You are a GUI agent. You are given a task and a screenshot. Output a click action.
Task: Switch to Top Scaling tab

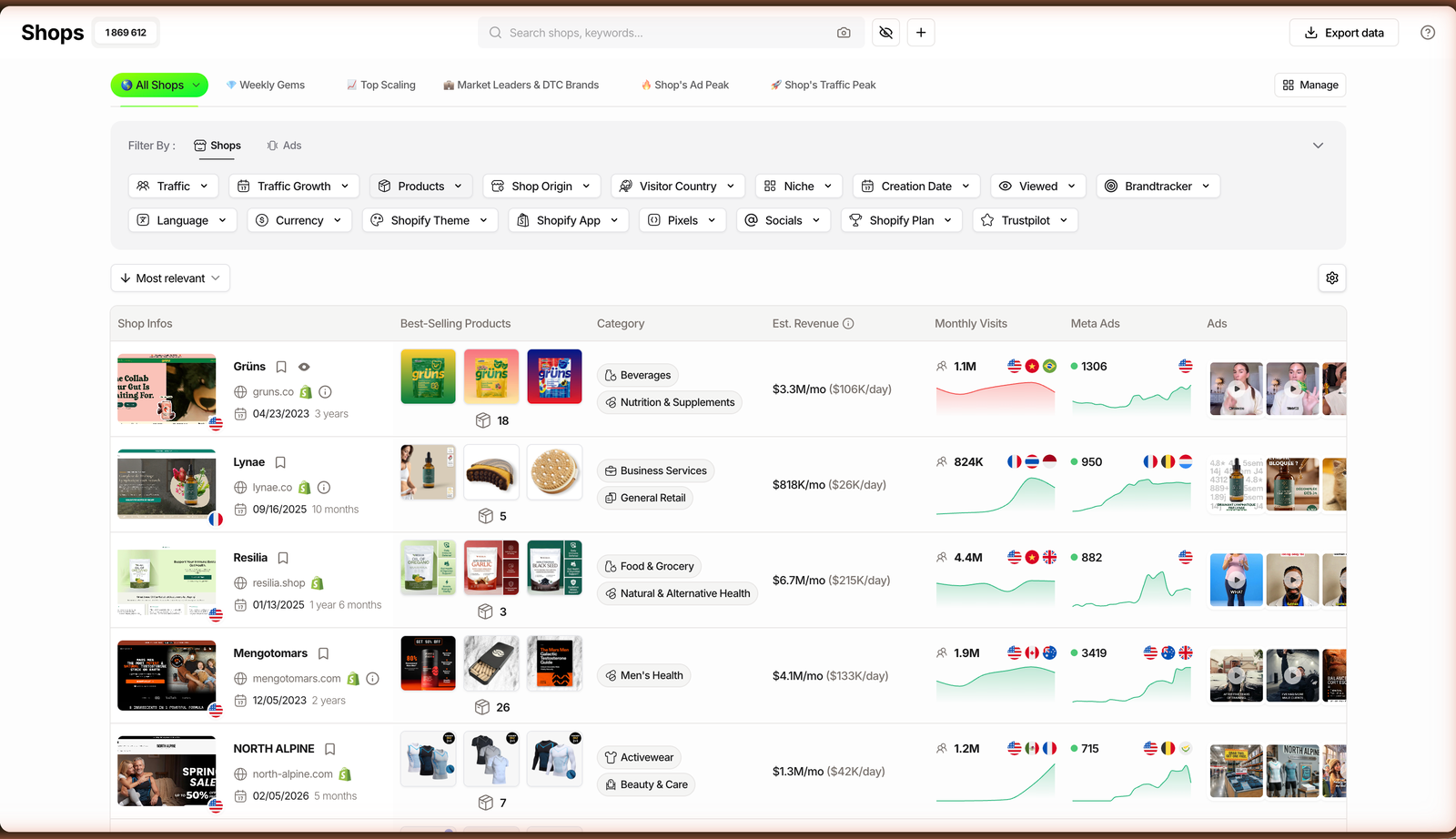[381, 85]
